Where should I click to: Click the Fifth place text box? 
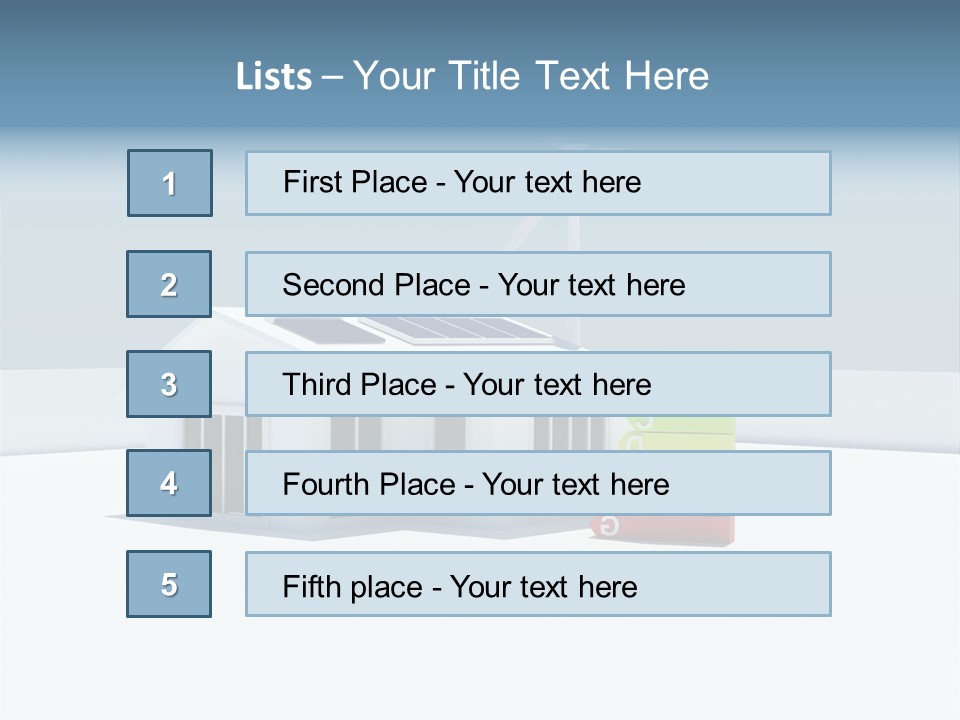(538, 584)
